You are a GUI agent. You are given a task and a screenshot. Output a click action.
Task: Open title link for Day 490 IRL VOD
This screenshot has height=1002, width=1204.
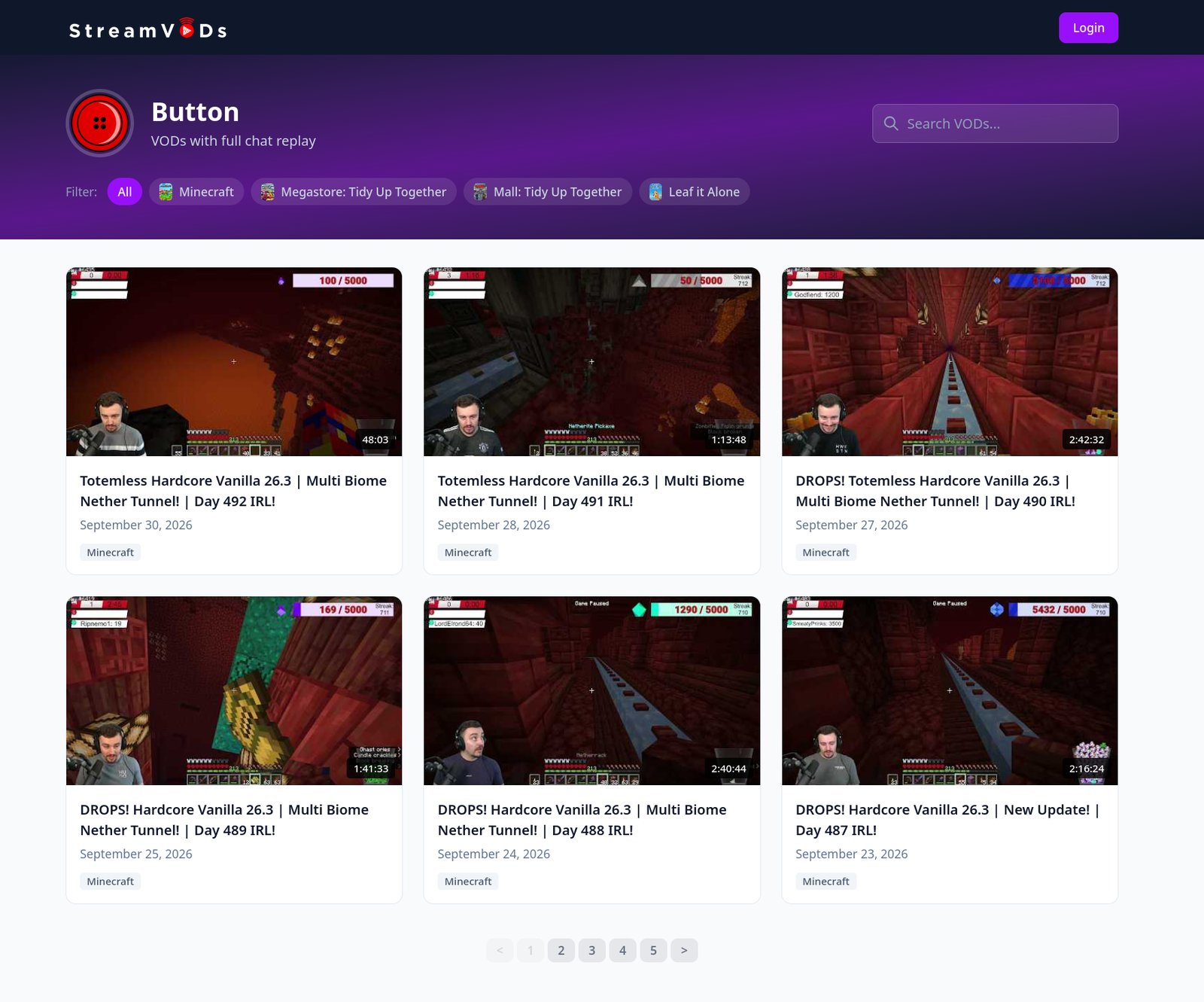935,491
